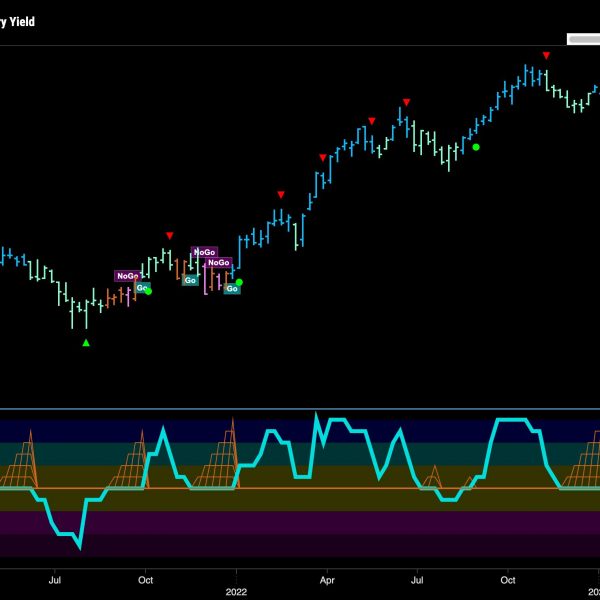Click the middle Go label, in November 2021
The width and height of the screenshot is (600, 600).
tap(190, 280)
